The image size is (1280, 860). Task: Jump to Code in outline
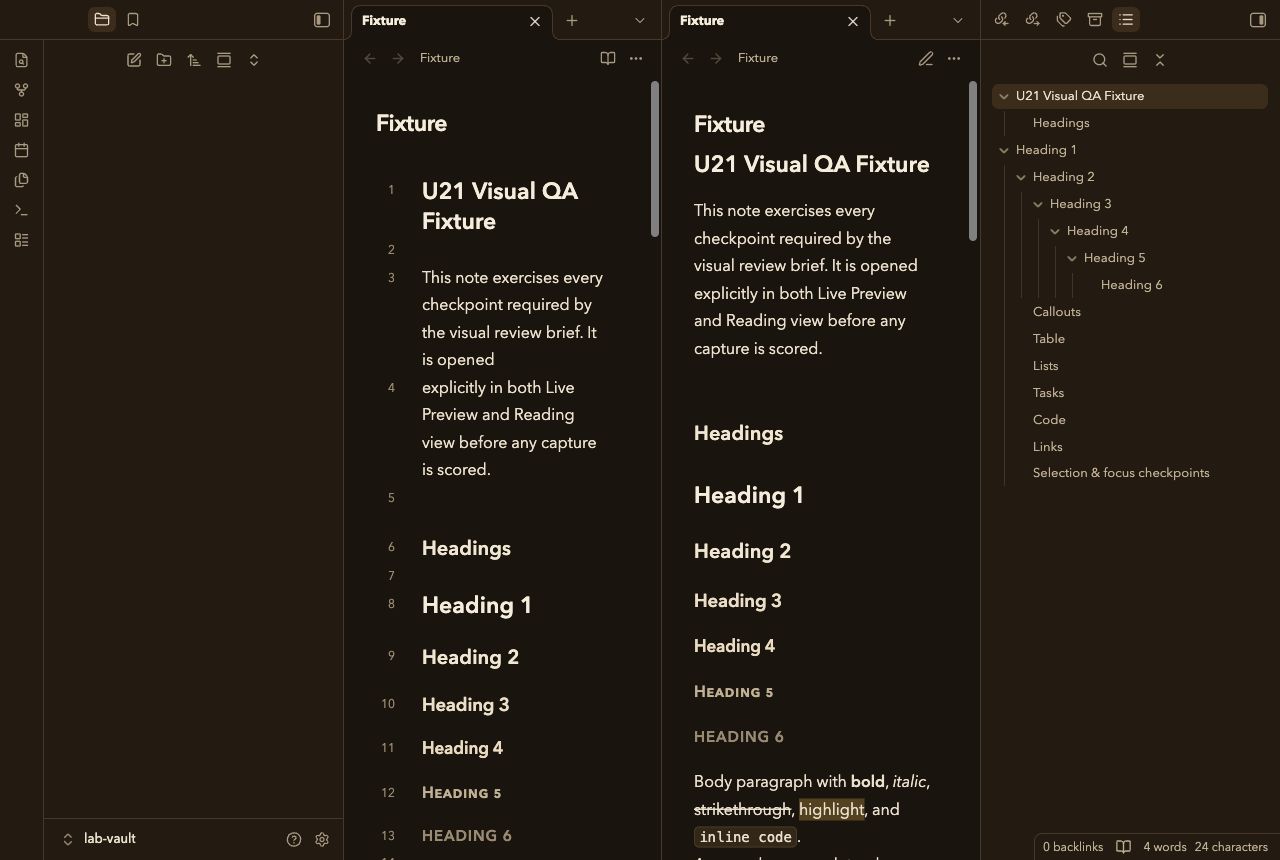(x=1049, y=420)
